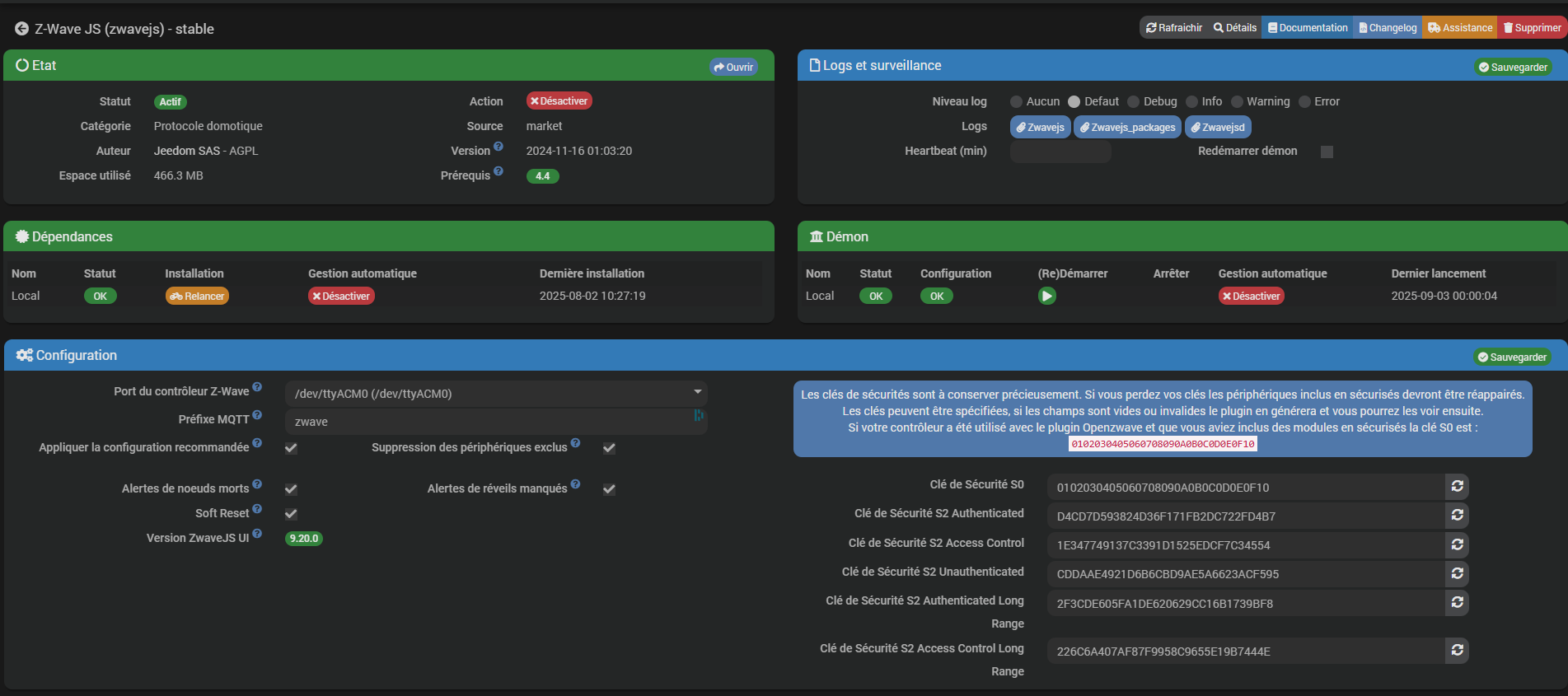Toggle Alertes de réveils manqués checkbox
Screen dimensions: 1568x696
609,489
